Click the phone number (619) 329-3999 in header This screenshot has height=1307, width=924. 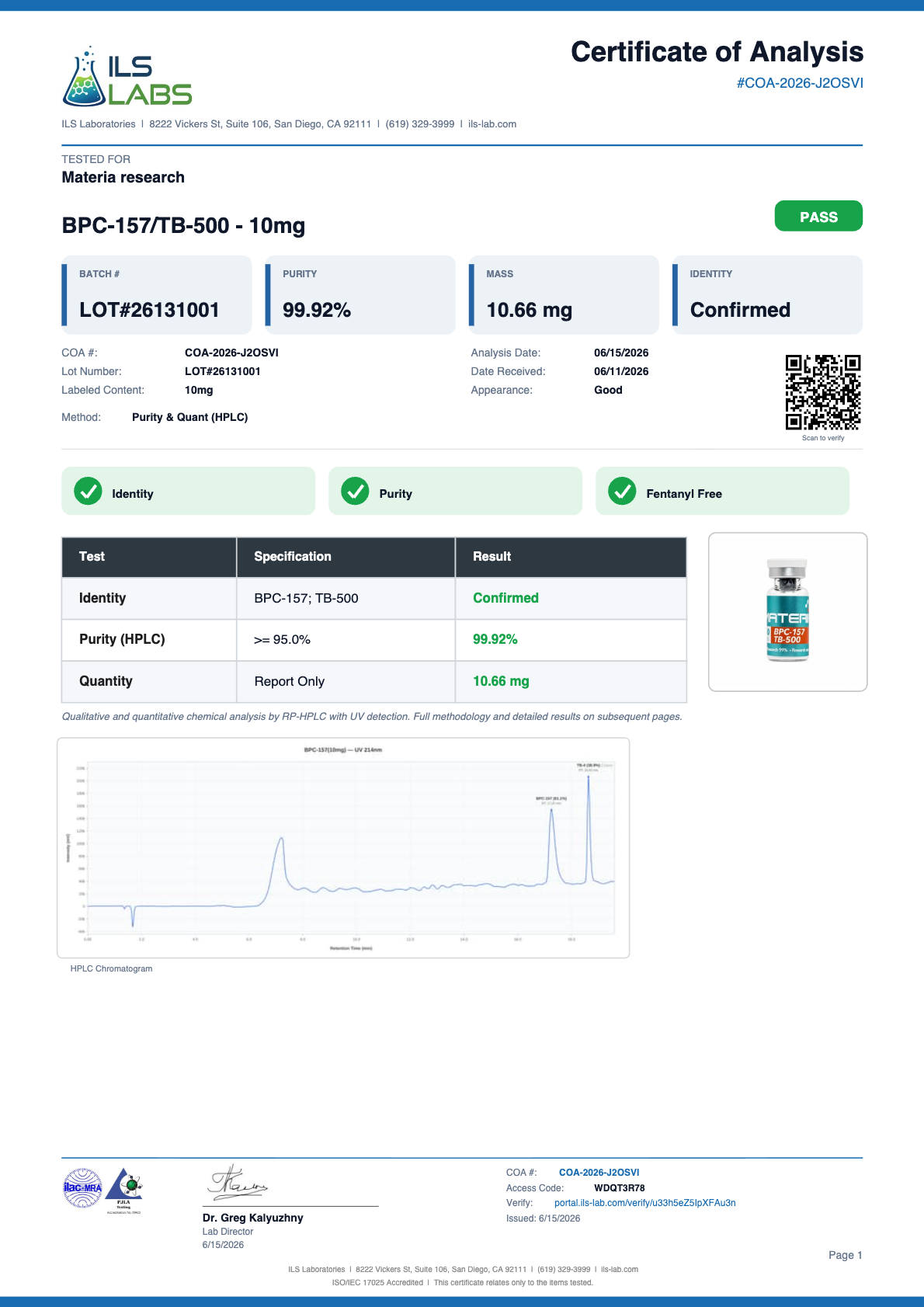tap(420, 124)
